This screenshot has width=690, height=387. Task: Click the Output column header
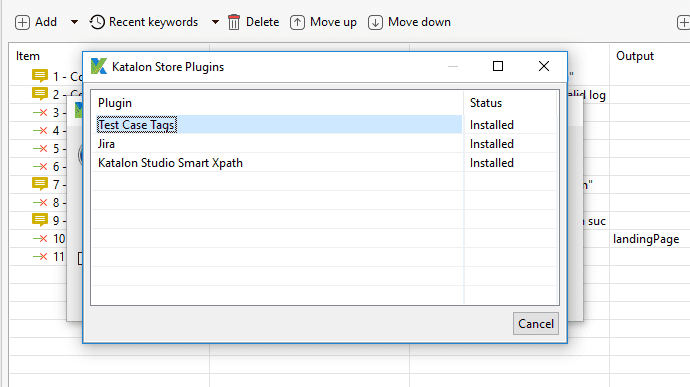[x=635, y=56]
